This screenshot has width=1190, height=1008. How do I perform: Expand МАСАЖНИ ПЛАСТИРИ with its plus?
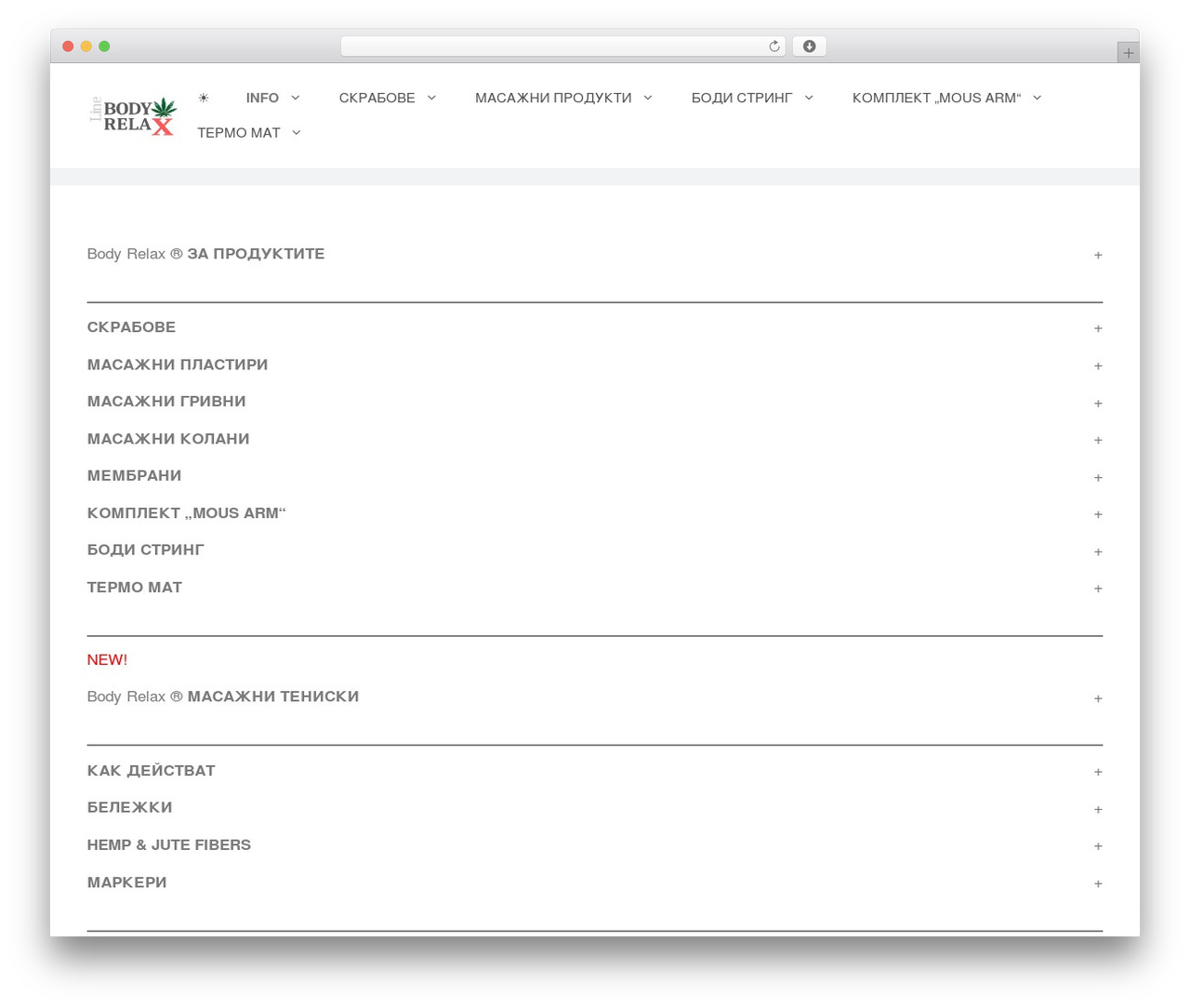pos(1098,365)
